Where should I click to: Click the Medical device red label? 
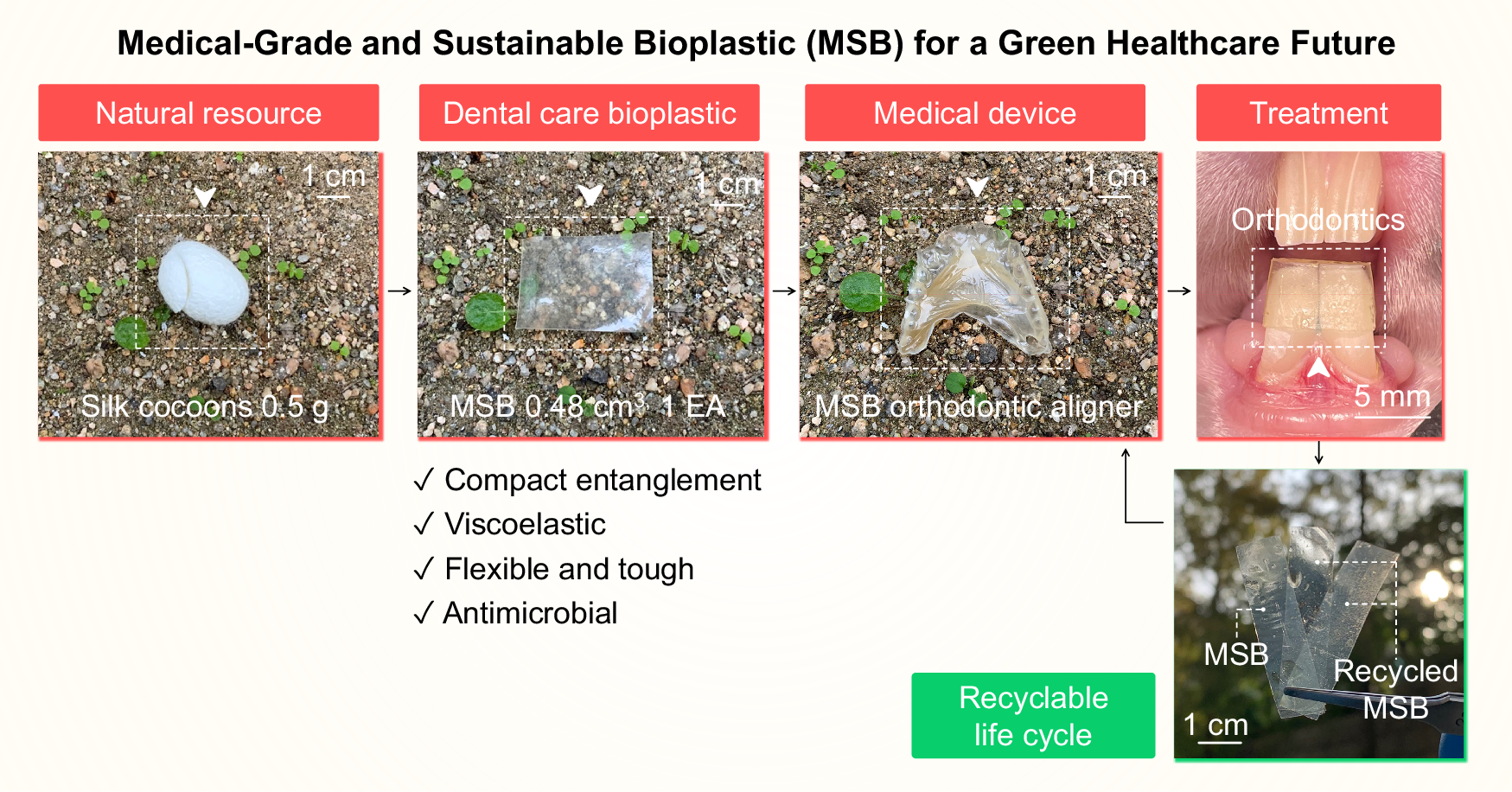pyautogui.click(x=974, y=112)
